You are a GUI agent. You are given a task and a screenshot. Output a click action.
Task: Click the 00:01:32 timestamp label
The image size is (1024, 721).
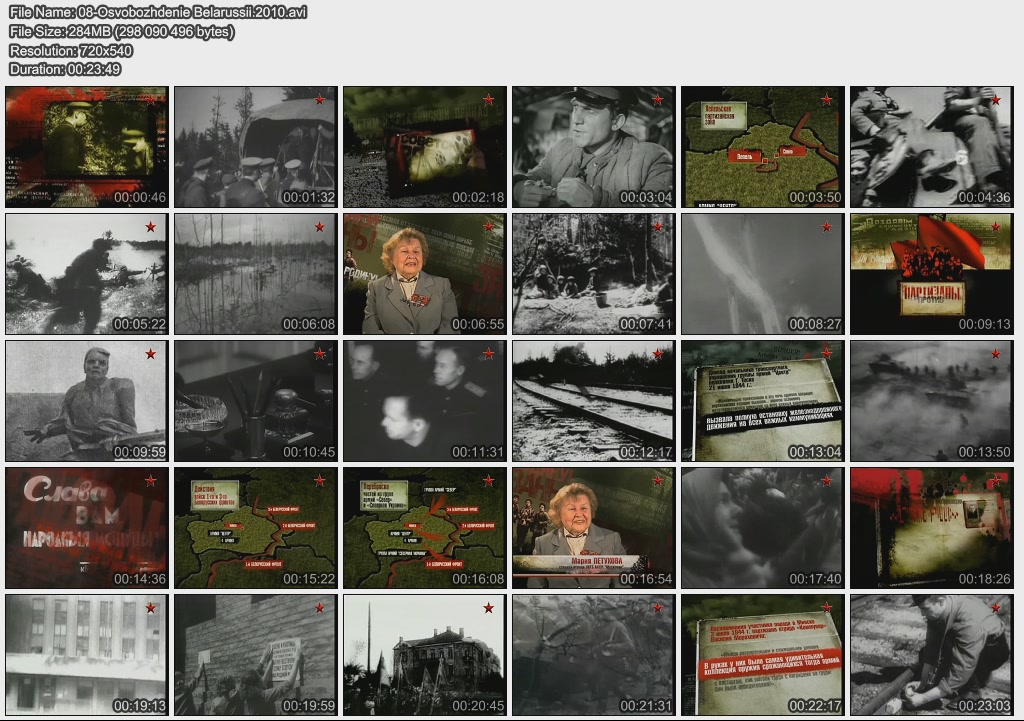pos(308,198)
